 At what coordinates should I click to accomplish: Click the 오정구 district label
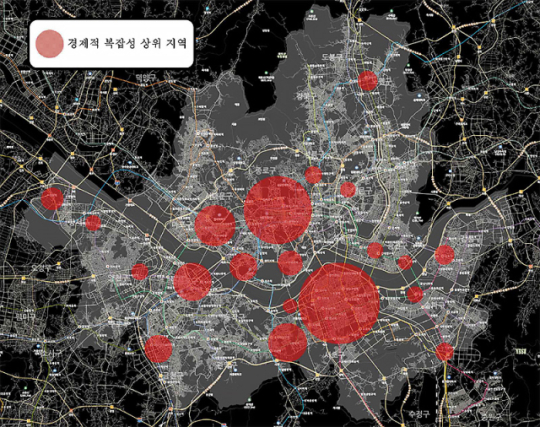point(41,267)
